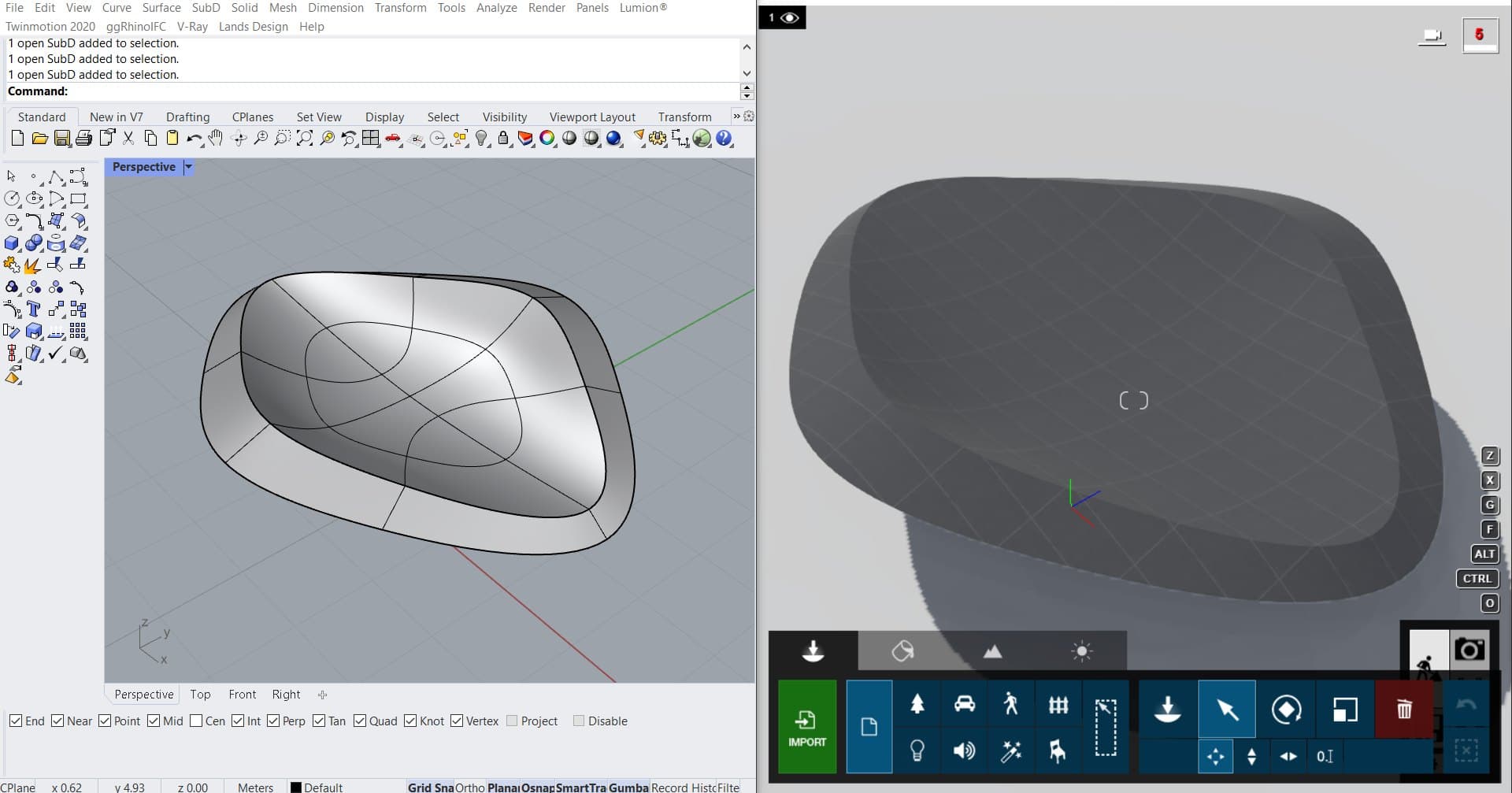Click the Save icon in Rhino toolbar
1512x793 pixels.
[x=61, y=139]
